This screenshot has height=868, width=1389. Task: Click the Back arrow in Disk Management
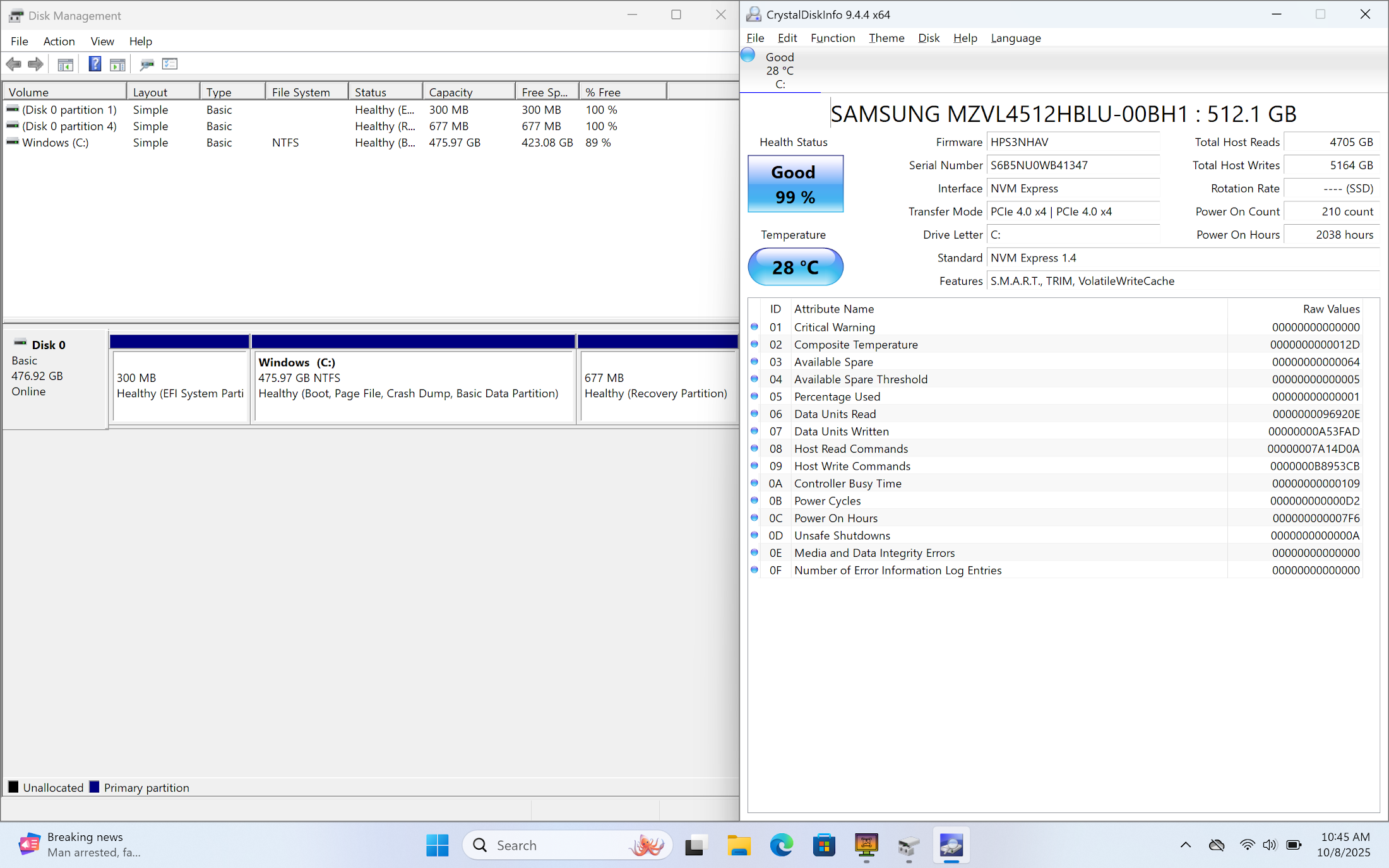click(x=13, y=64)
